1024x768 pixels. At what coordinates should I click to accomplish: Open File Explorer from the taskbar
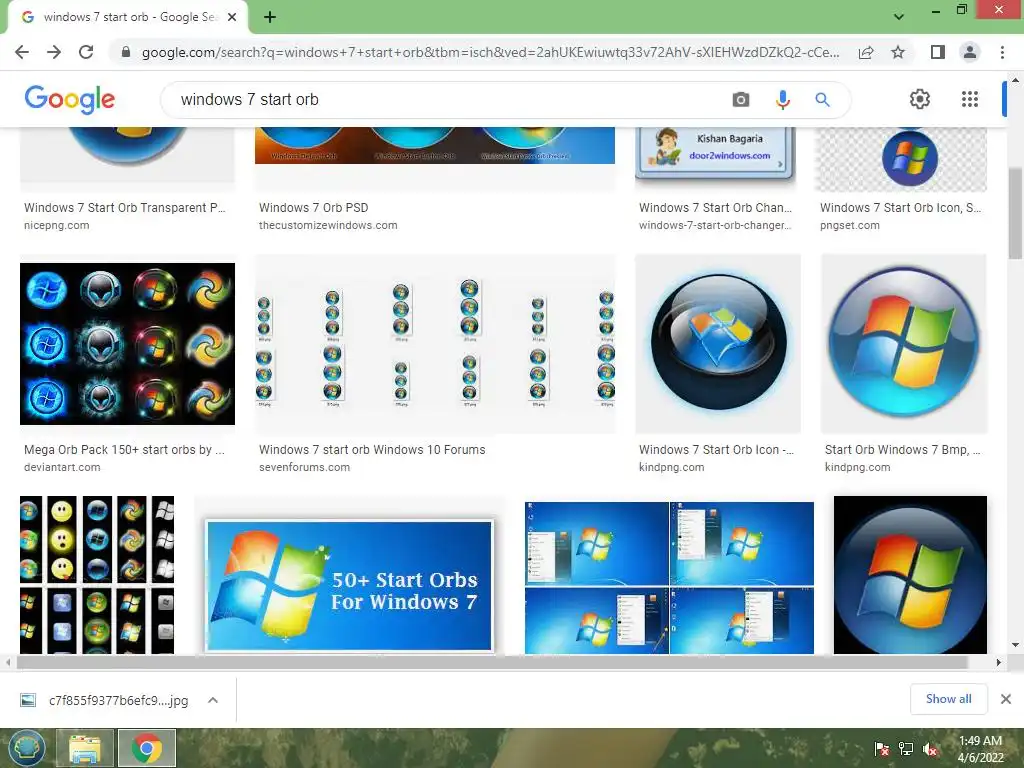[85, 748]
